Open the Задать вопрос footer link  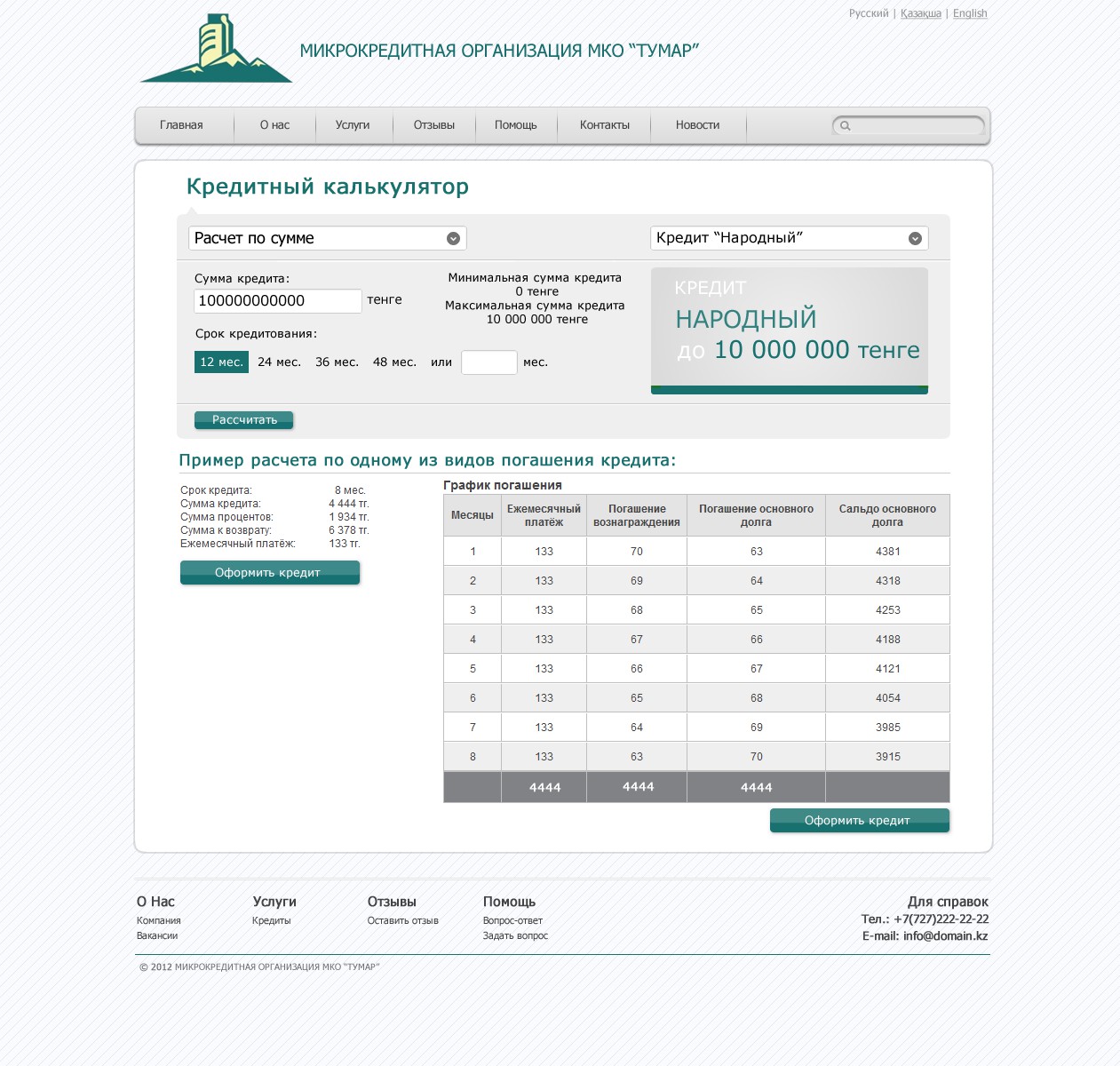(x=515, y=936)
